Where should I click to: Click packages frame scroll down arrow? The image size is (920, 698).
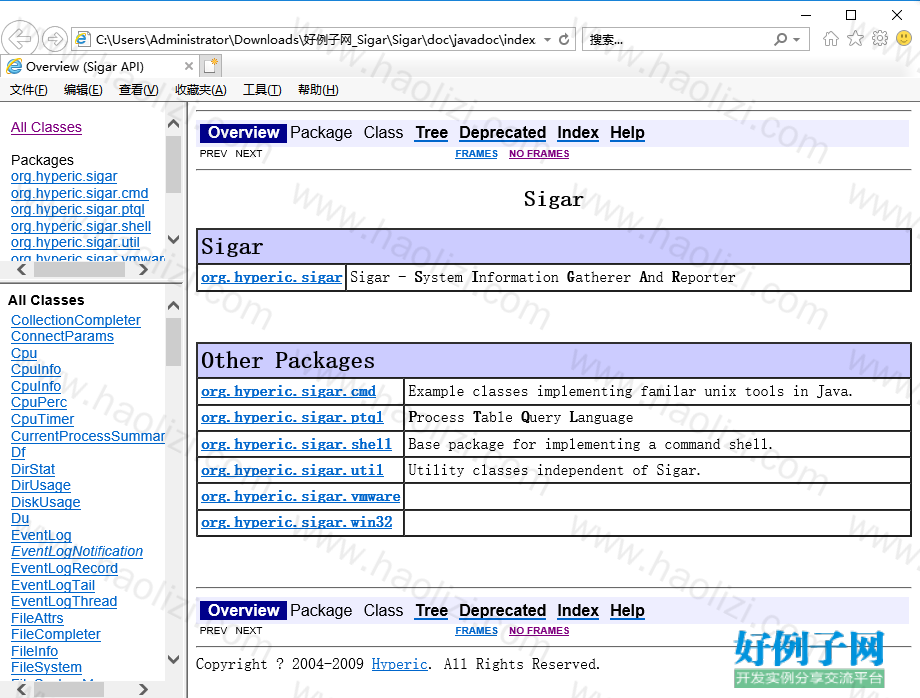(173, 239)
